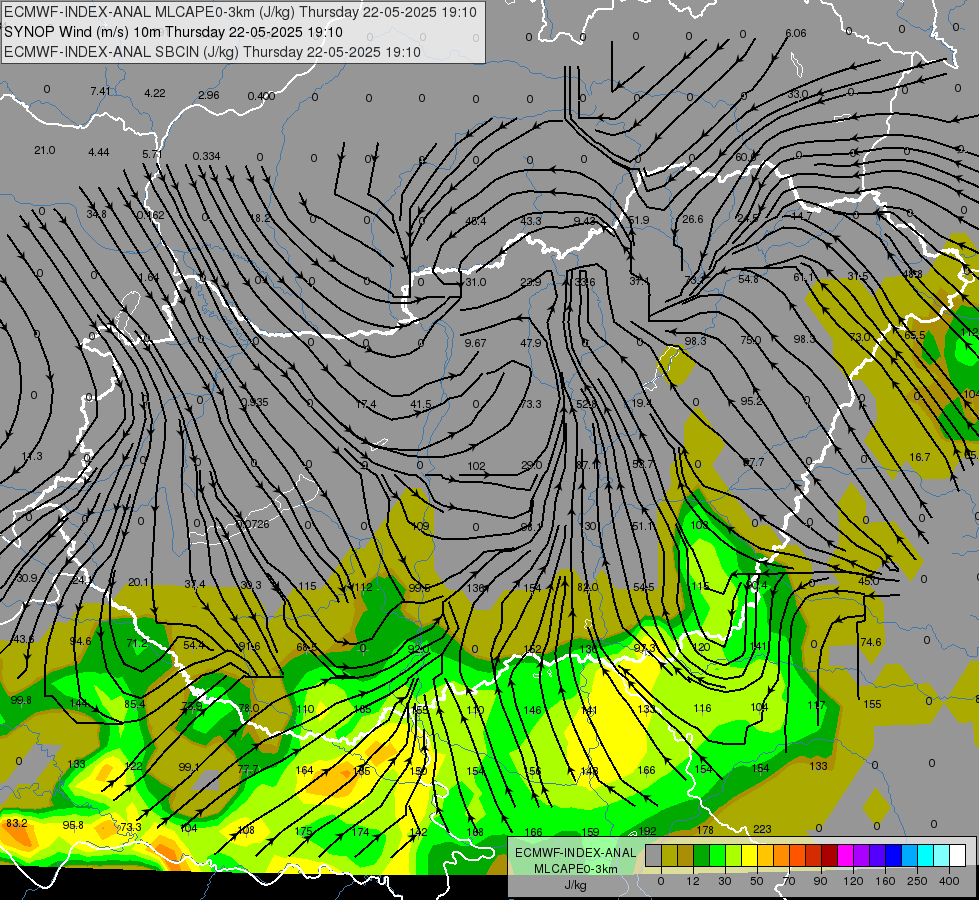
Task: Click the map value 85.4
Action: pyautogui.click(x=135, y=704)
